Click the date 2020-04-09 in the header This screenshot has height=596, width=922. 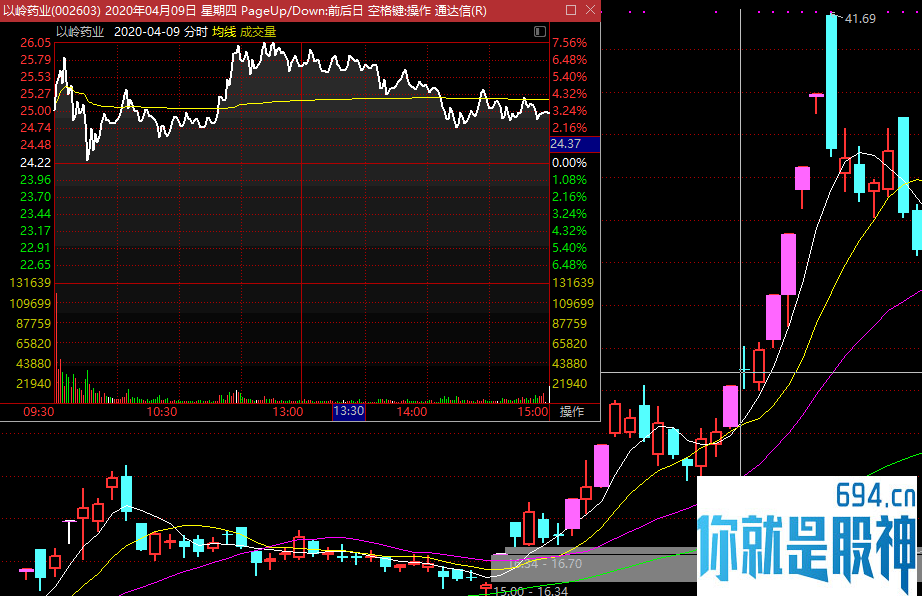147,32
